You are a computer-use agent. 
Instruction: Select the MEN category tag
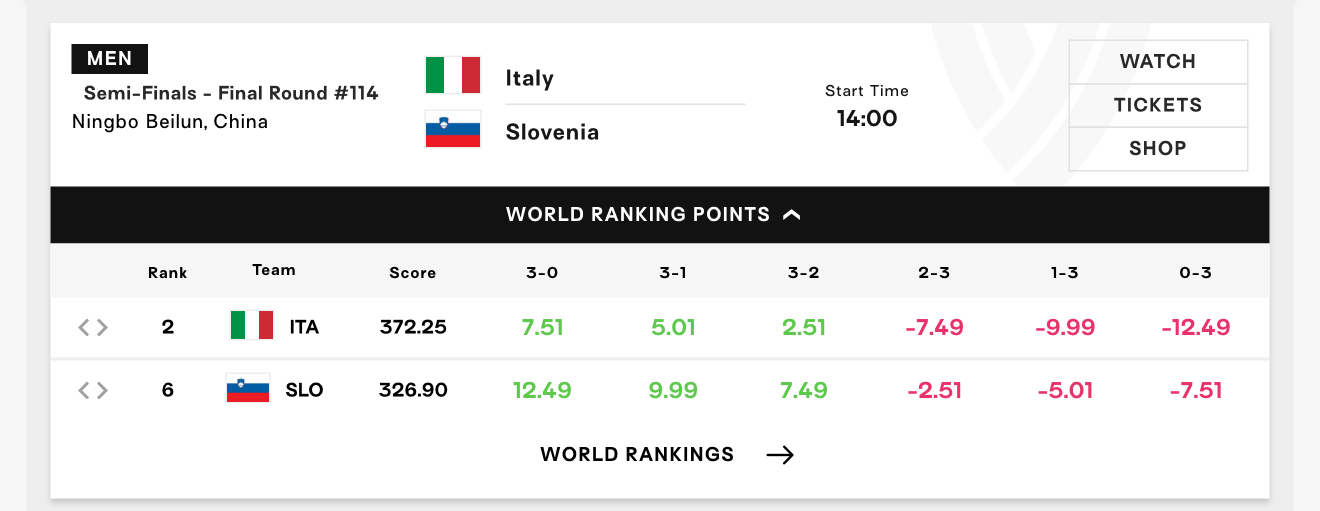click(x=110, y=58)
